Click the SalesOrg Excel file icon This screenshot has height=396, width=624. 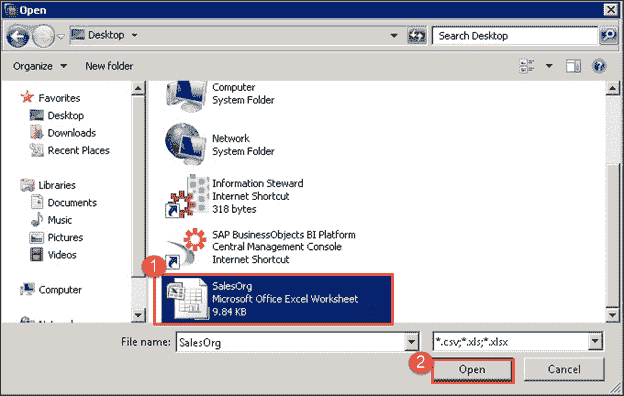click(187, 299)
